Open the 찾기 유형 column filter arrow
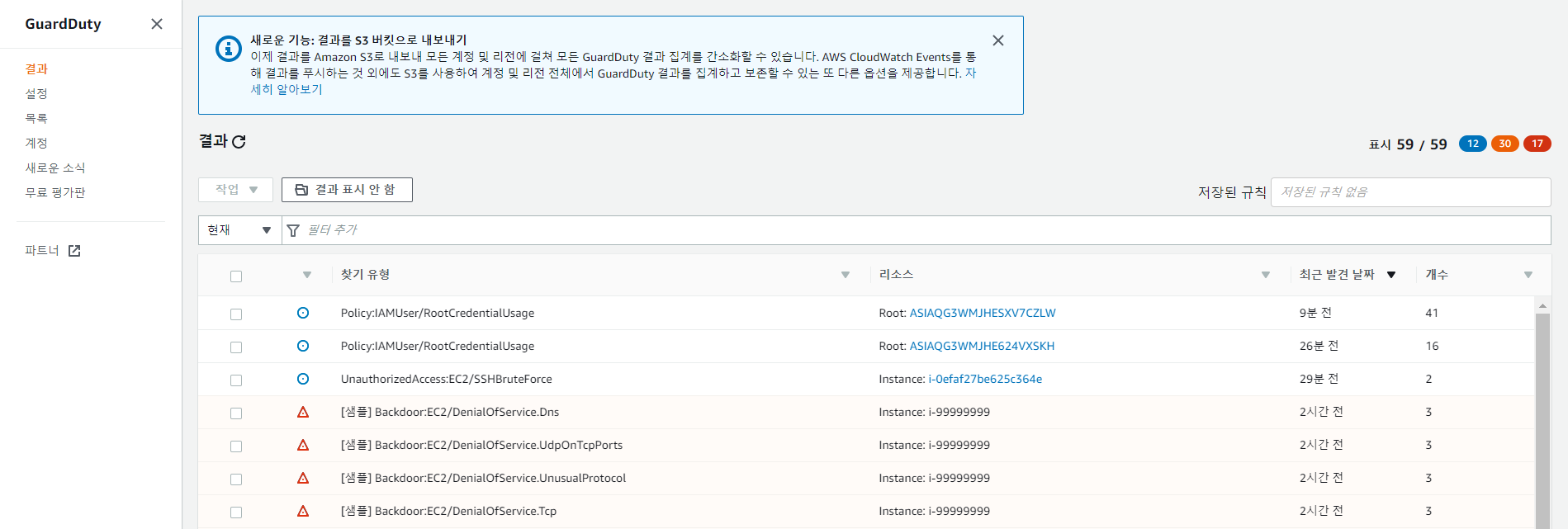 846,275
